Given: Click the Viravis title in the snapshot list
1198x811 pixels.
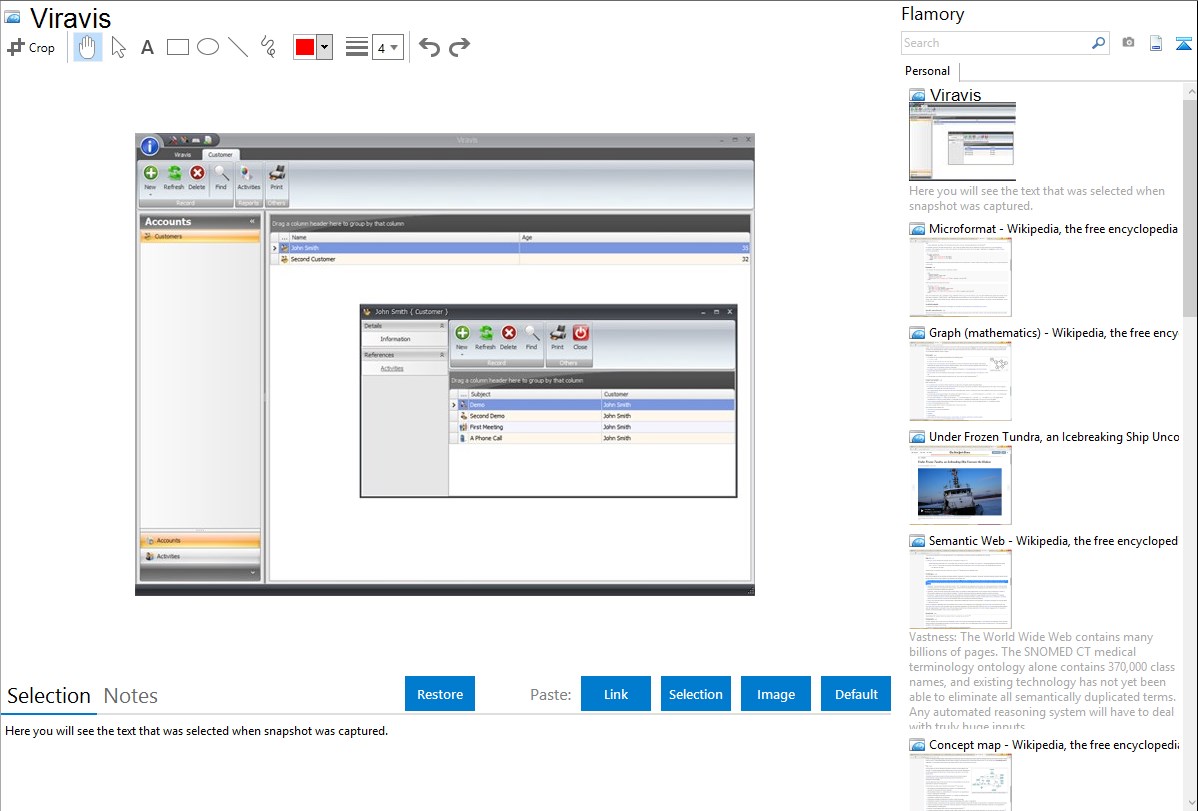Looking at the screenshot, I should 955,95.
